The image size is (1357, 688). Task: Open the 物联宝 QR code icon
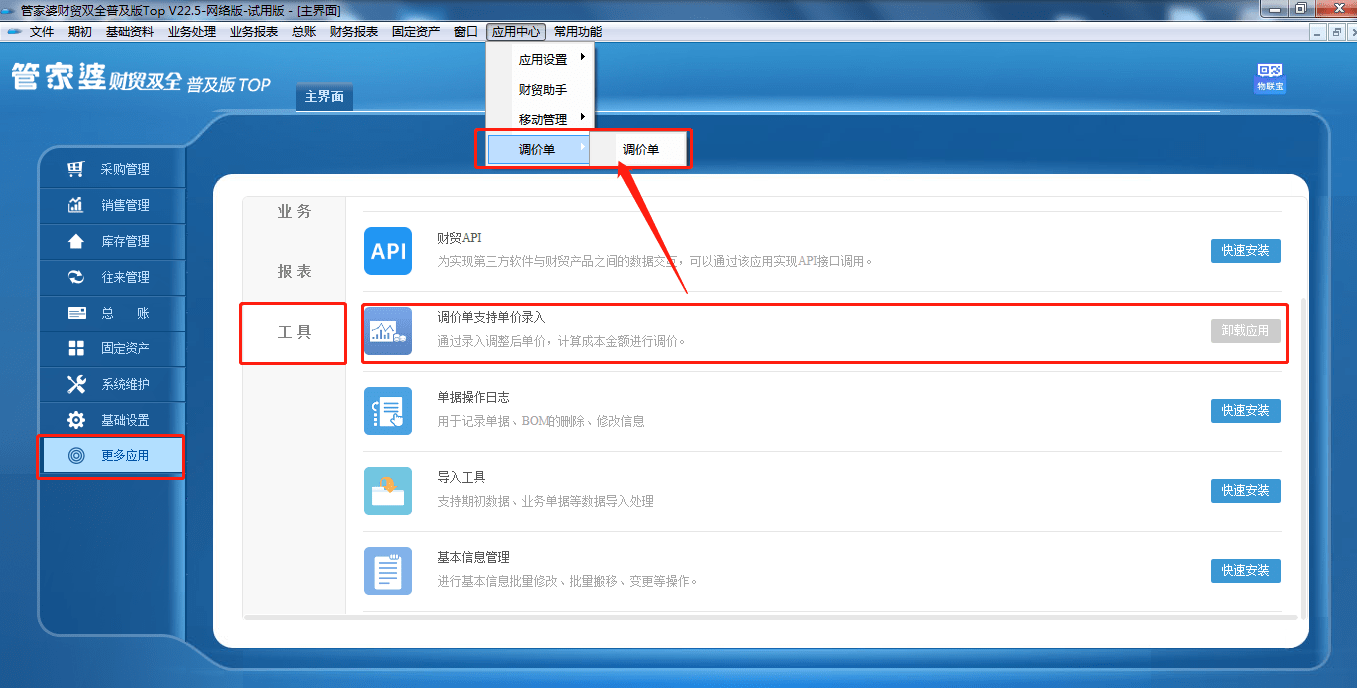1270,78
